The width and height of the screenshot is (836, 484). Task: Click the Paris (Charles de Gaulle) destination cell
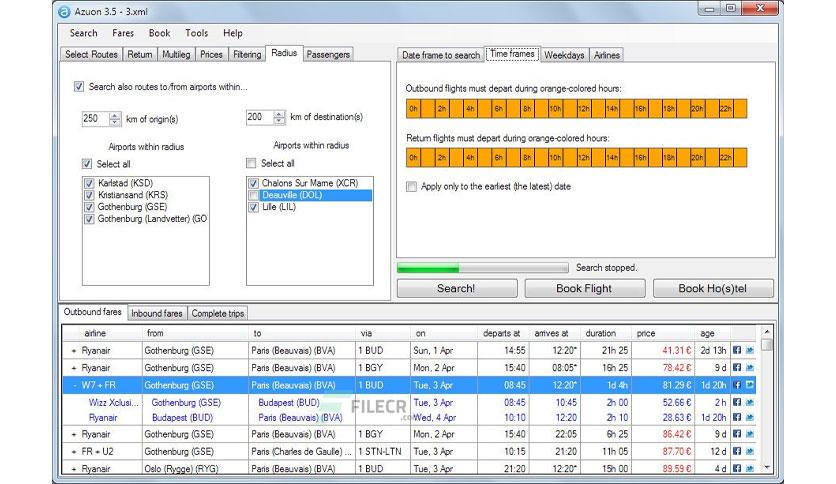point(302,451)
